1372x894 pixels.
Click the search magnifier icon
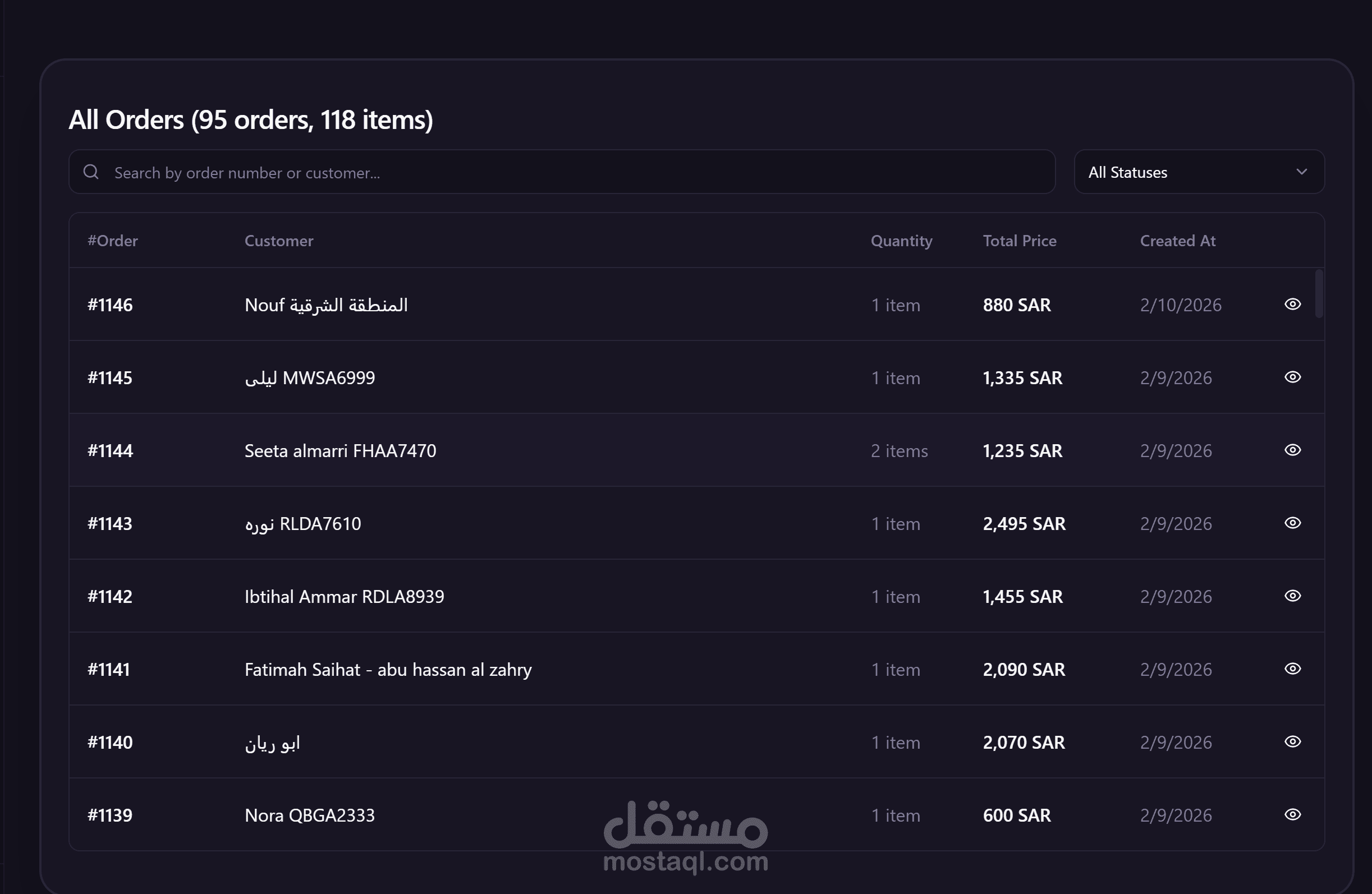pos(91,172)
